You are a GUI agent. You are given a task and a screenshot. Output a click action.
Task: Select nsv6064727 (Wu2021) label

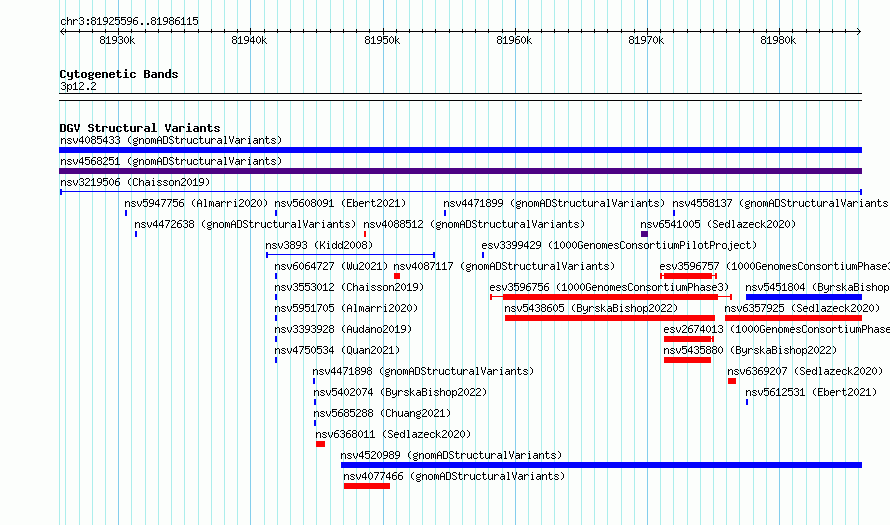(x=331, y=266)
